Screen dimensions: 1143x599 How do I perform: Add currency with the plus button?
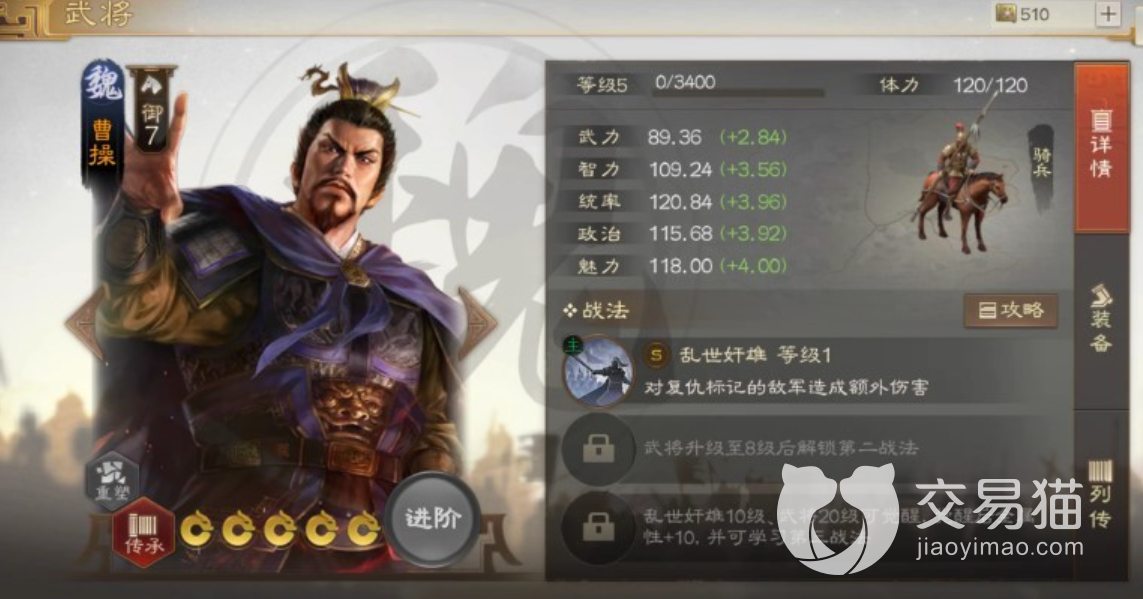(x=1108, y=13)
